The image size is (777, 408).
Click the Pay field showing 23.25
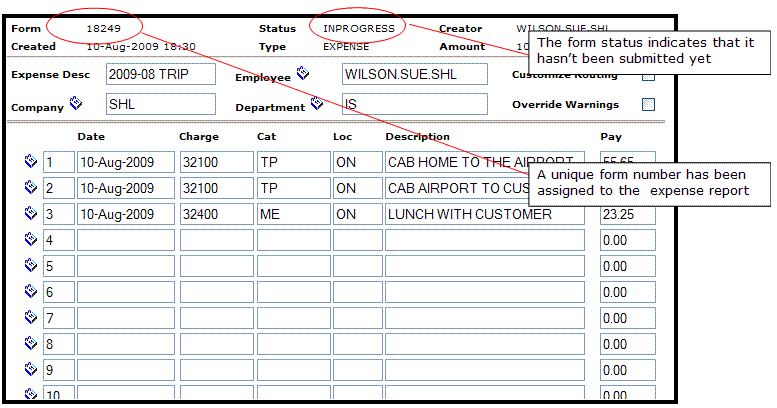[627, 214]
